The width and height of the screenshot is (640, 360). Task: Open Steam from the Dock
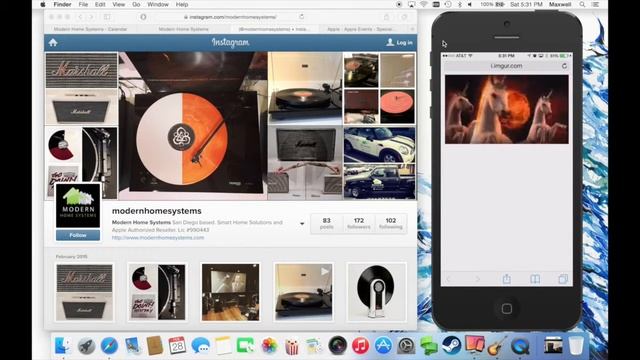tap(451, 346)
